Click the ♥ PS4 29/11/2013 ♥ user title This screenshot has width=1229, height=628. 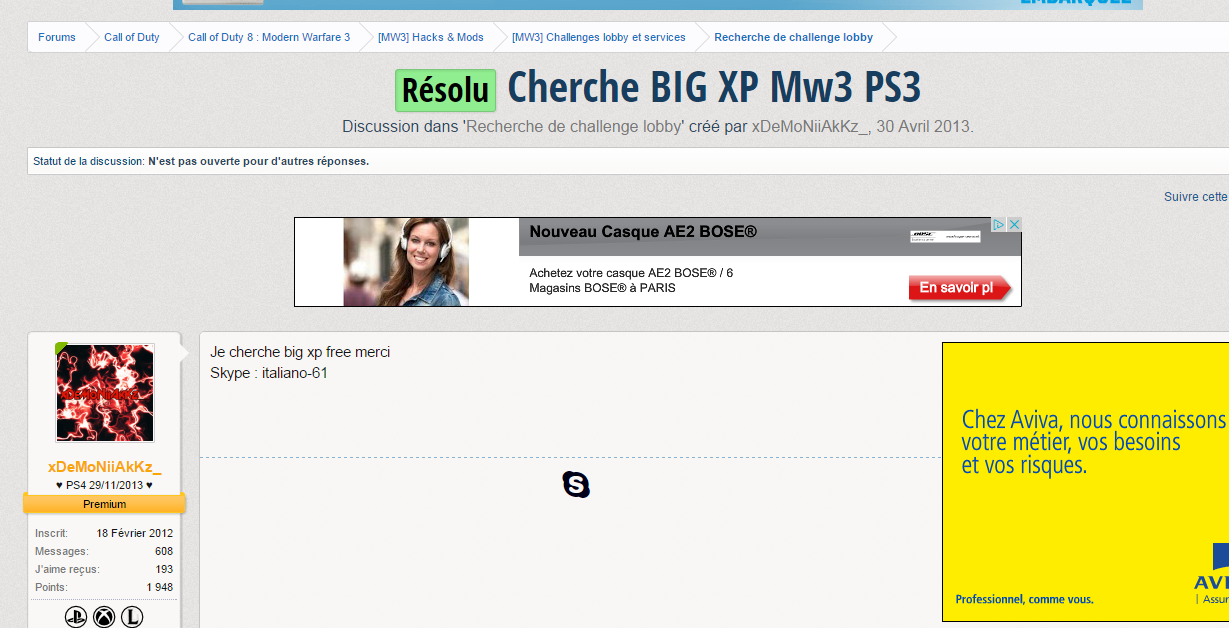click(105, 485)
